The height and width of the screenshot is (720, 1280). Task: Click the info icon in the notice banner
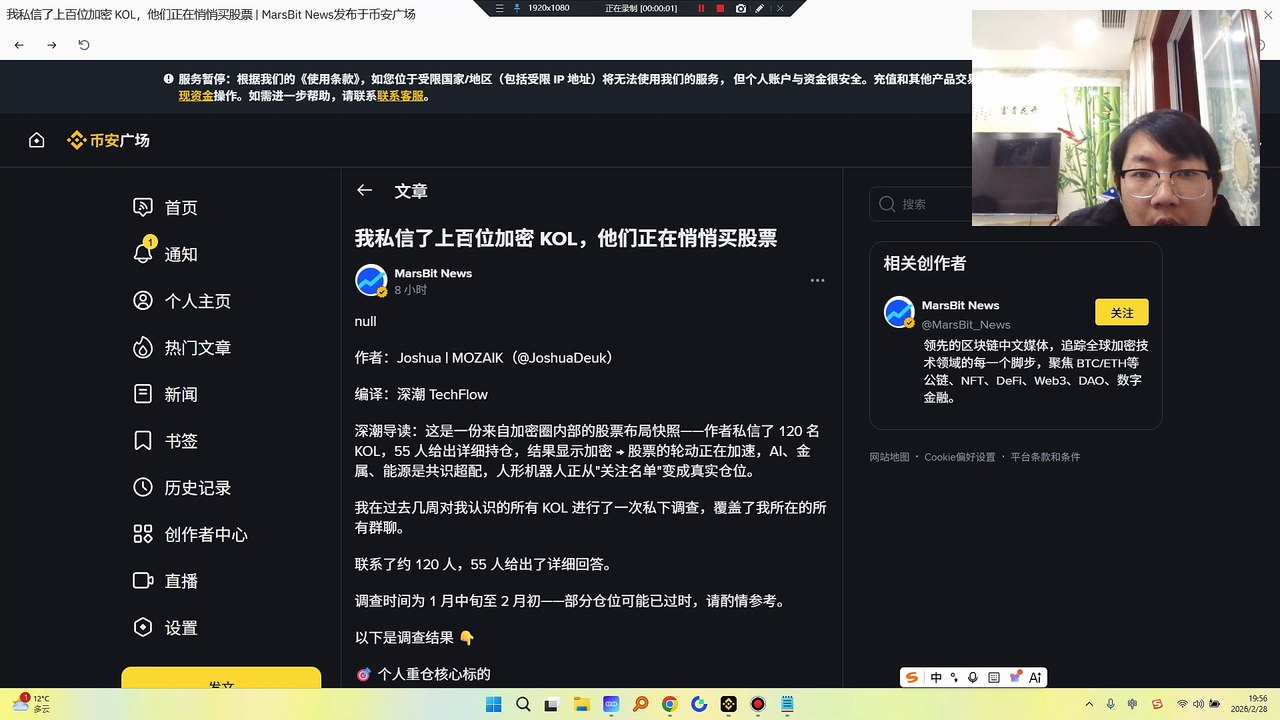[x=169, y=79]
